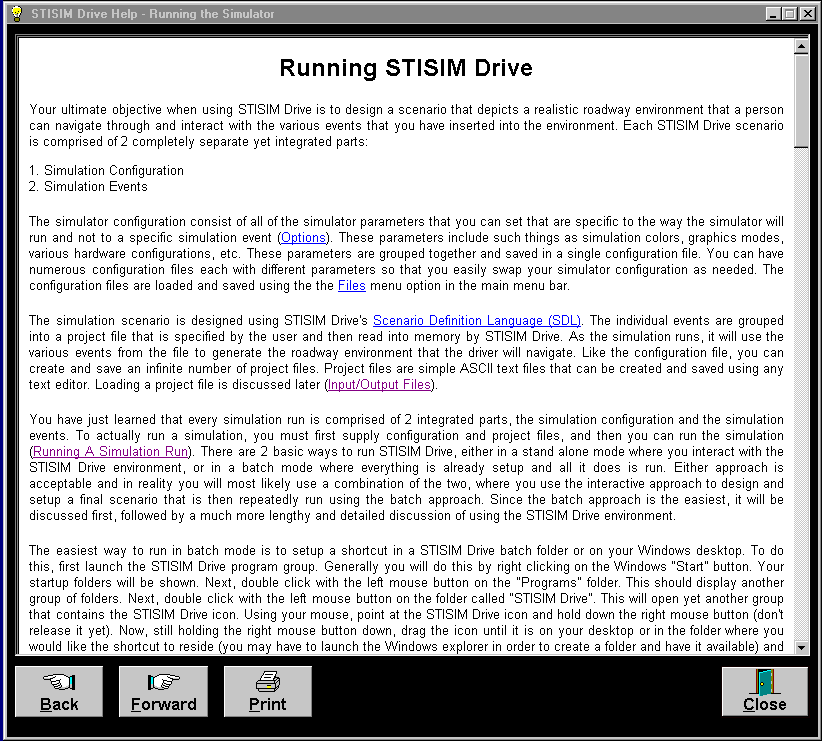Click the maximize button on the title bar
This screenshot has height=741, width=822.
point(791,14)
